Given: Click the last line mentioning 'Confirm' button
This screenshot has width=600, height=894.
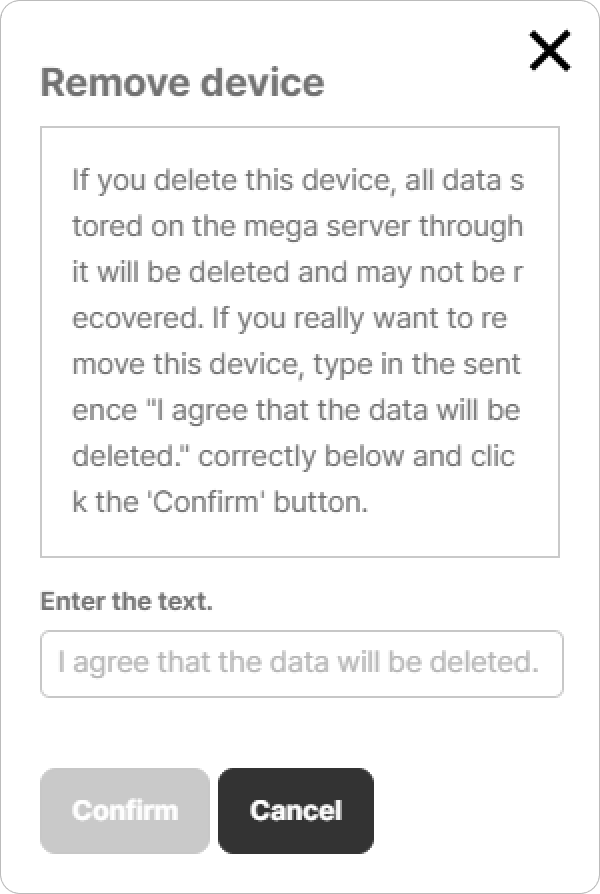Looking at the screenshot, I should click(x=221, y=502).
